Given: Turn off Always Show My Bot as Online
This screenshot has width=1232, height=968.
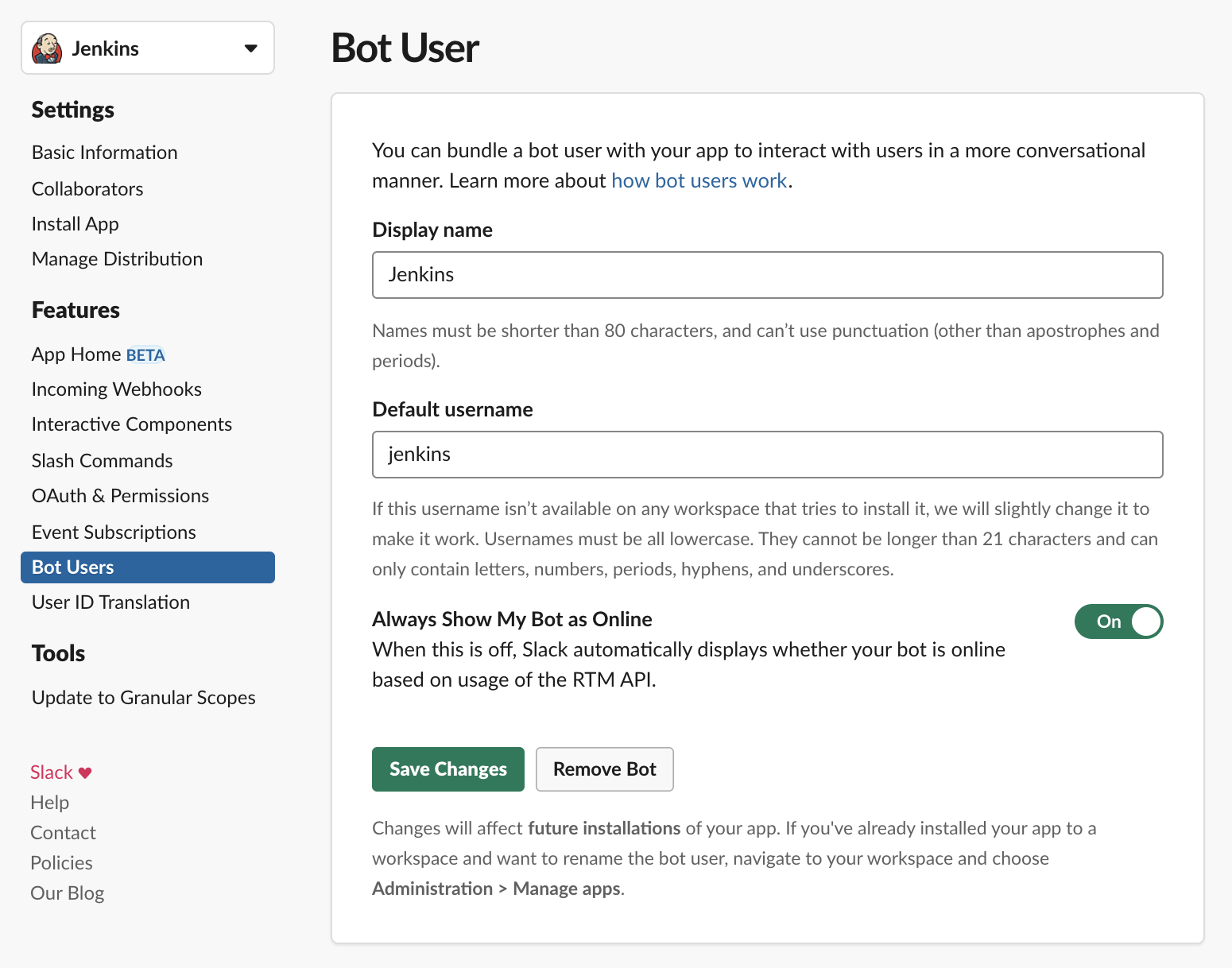Looking at the screenshot, I should [1118, 621].
